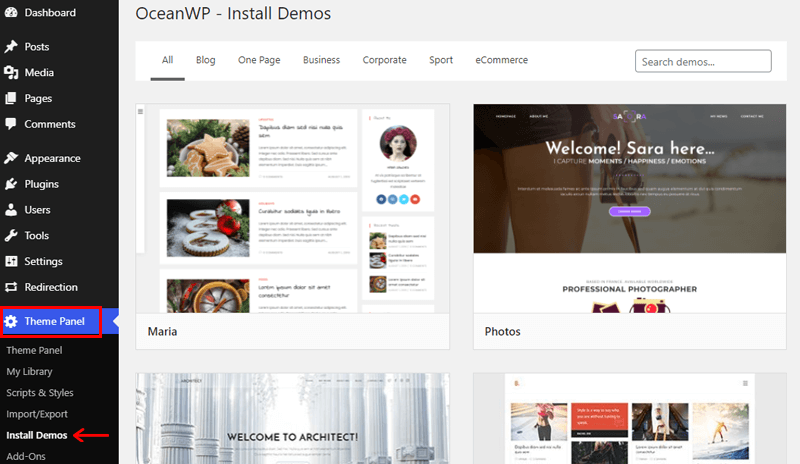This screenshot has width=800, height=464.
Task: Click the Comments bubble icon
Action: [x=11, y=124]
